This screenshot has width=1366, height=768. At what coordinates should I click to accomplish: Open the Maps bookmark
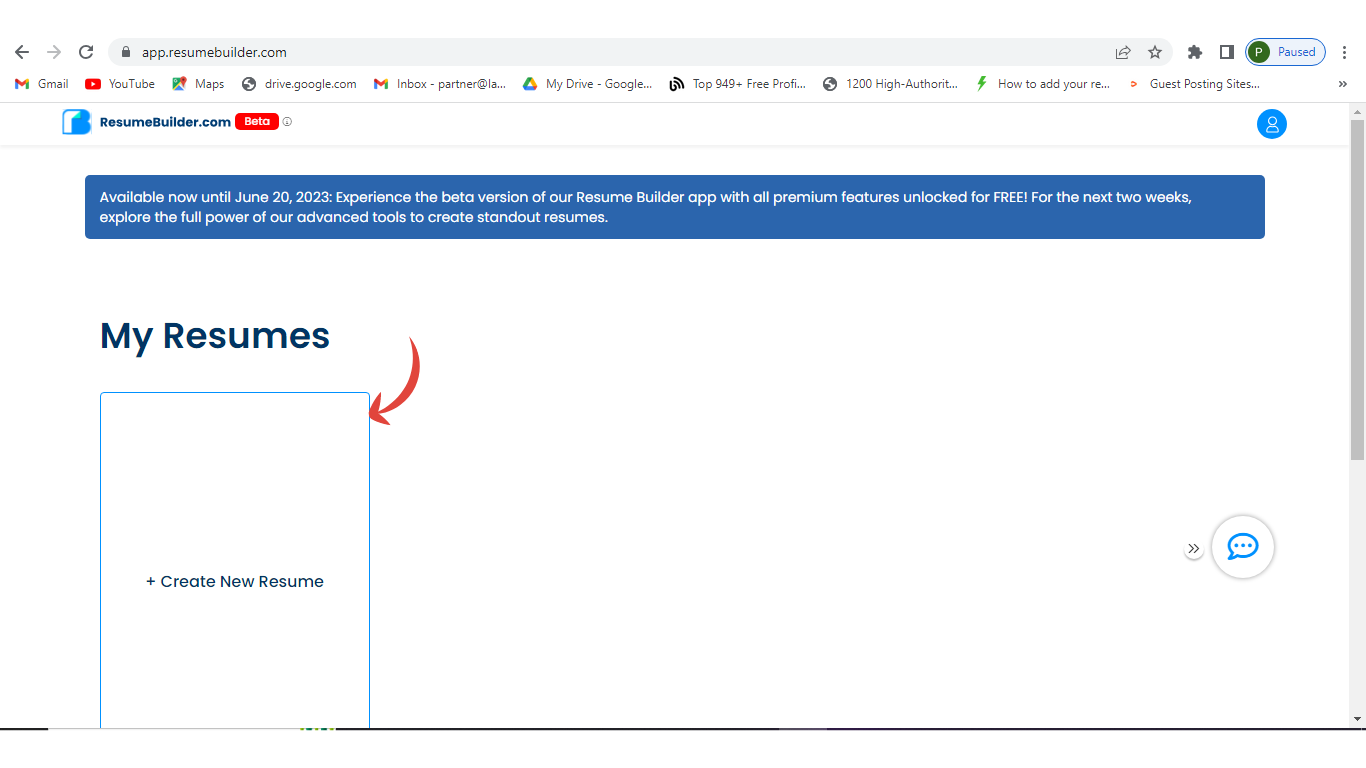pos(198,84)
